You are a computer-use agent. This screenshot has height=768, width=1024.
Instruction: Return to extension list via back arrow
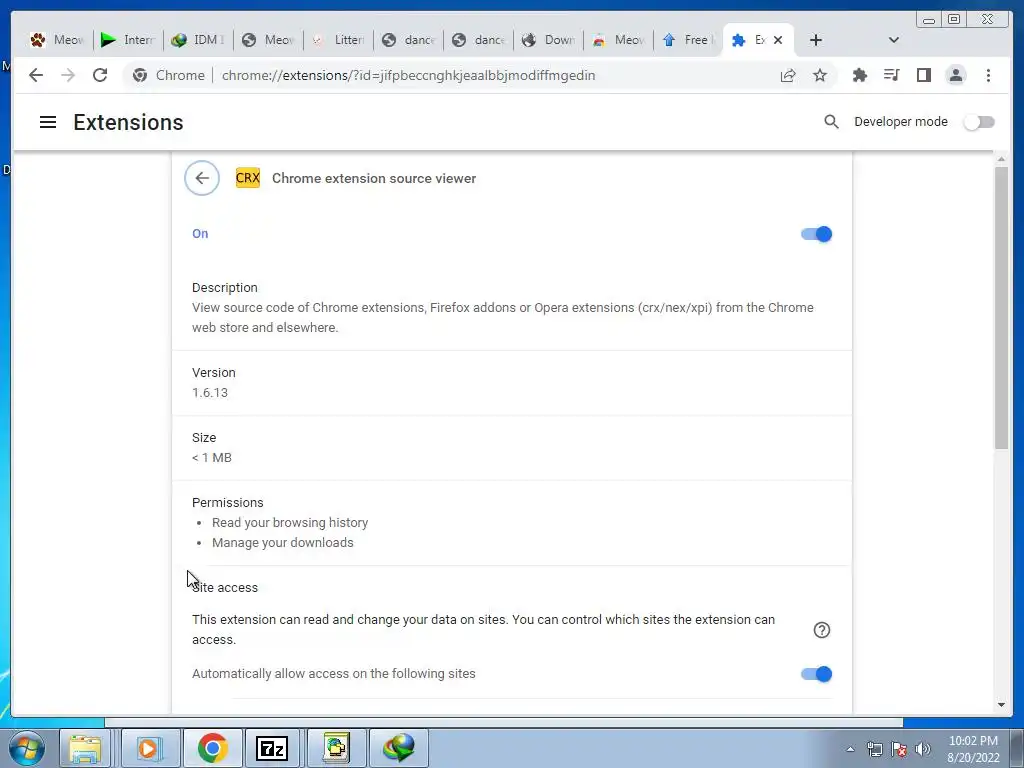pyautogui.click(x=202, y=178)
